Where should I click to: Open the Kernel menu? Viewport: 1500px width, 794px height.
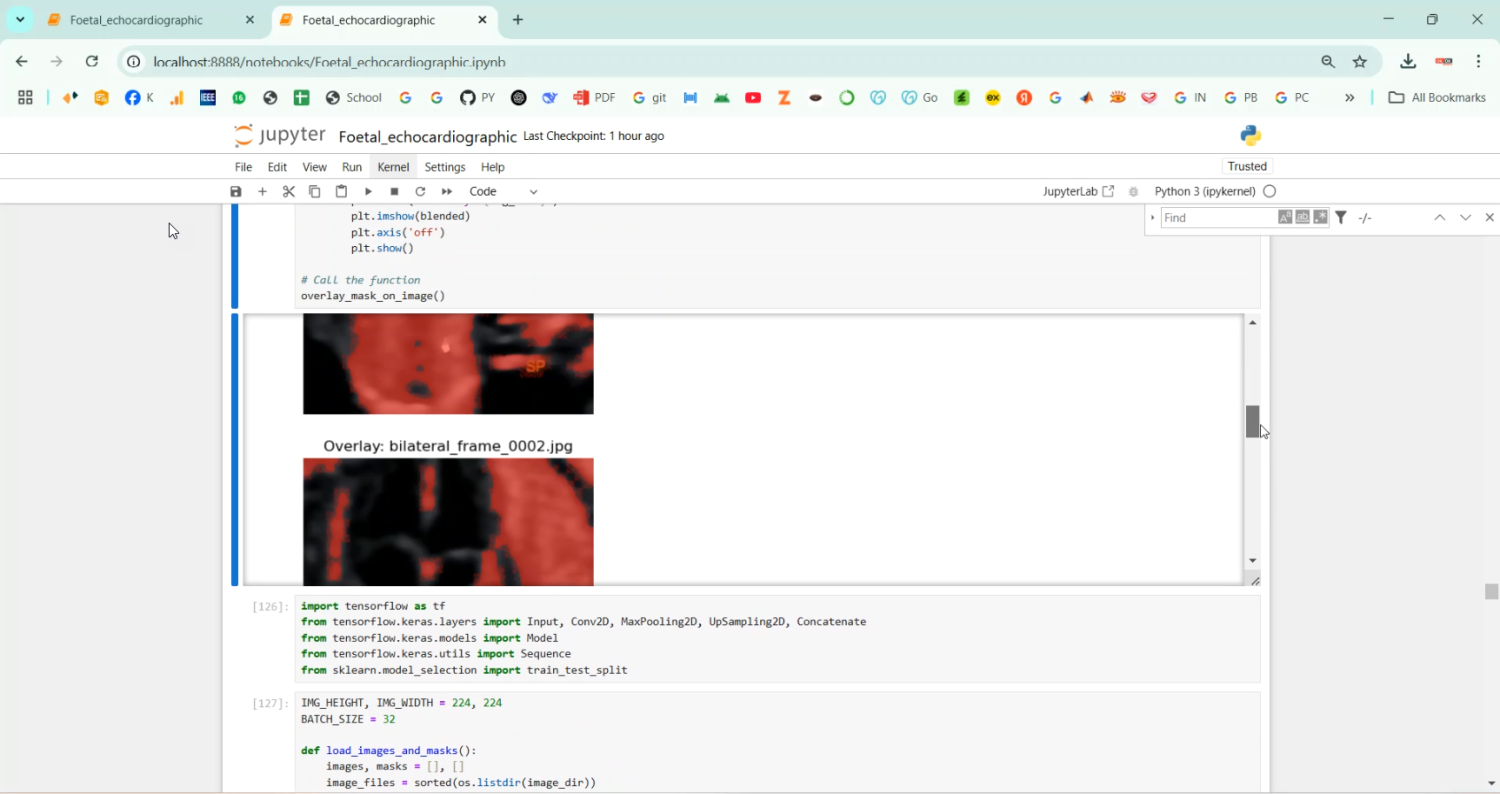click(393, 167)
